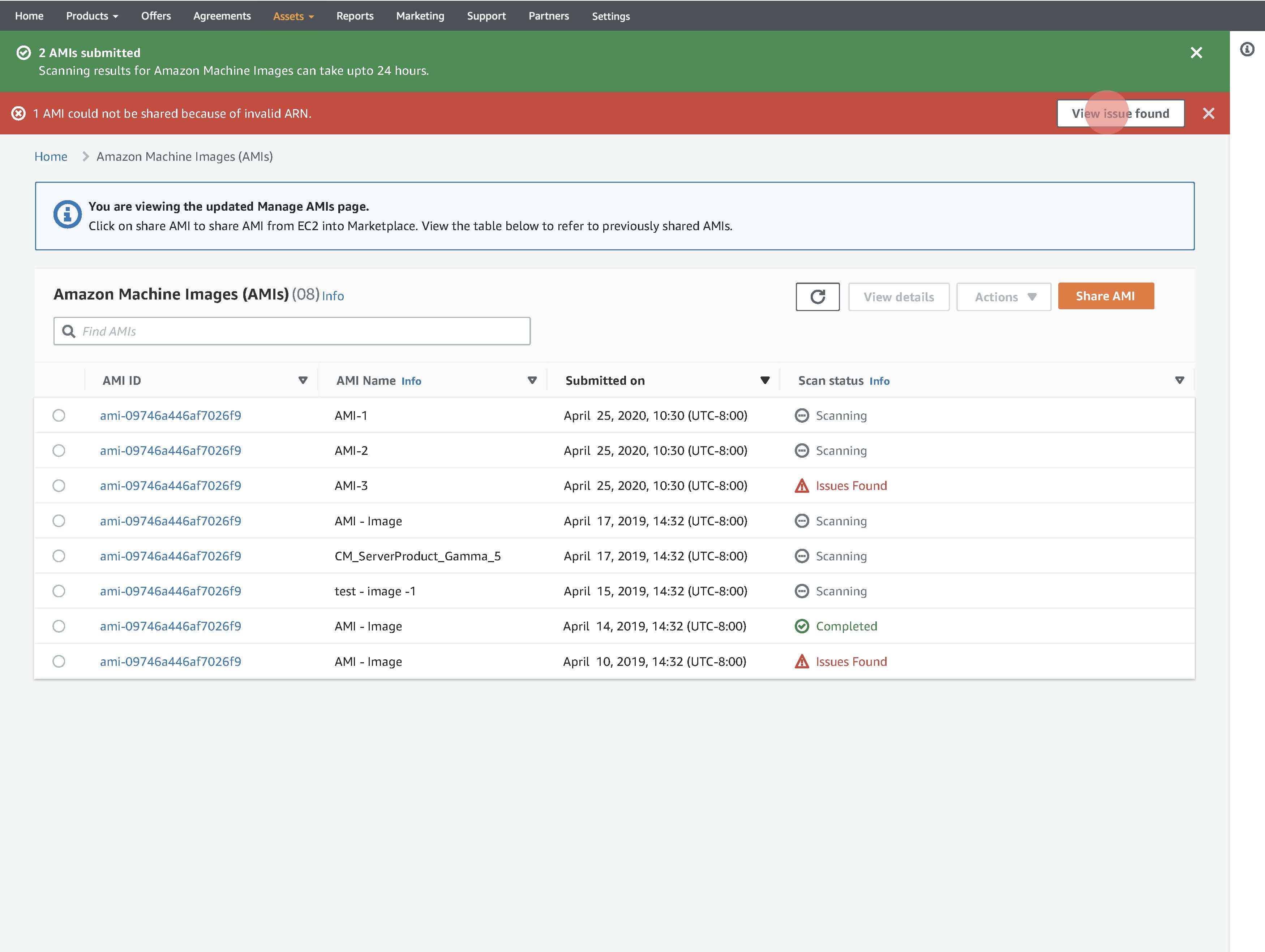This screenshot has width=1265, height=952.
Task: Open the Products menu
Action: point(91,16)
